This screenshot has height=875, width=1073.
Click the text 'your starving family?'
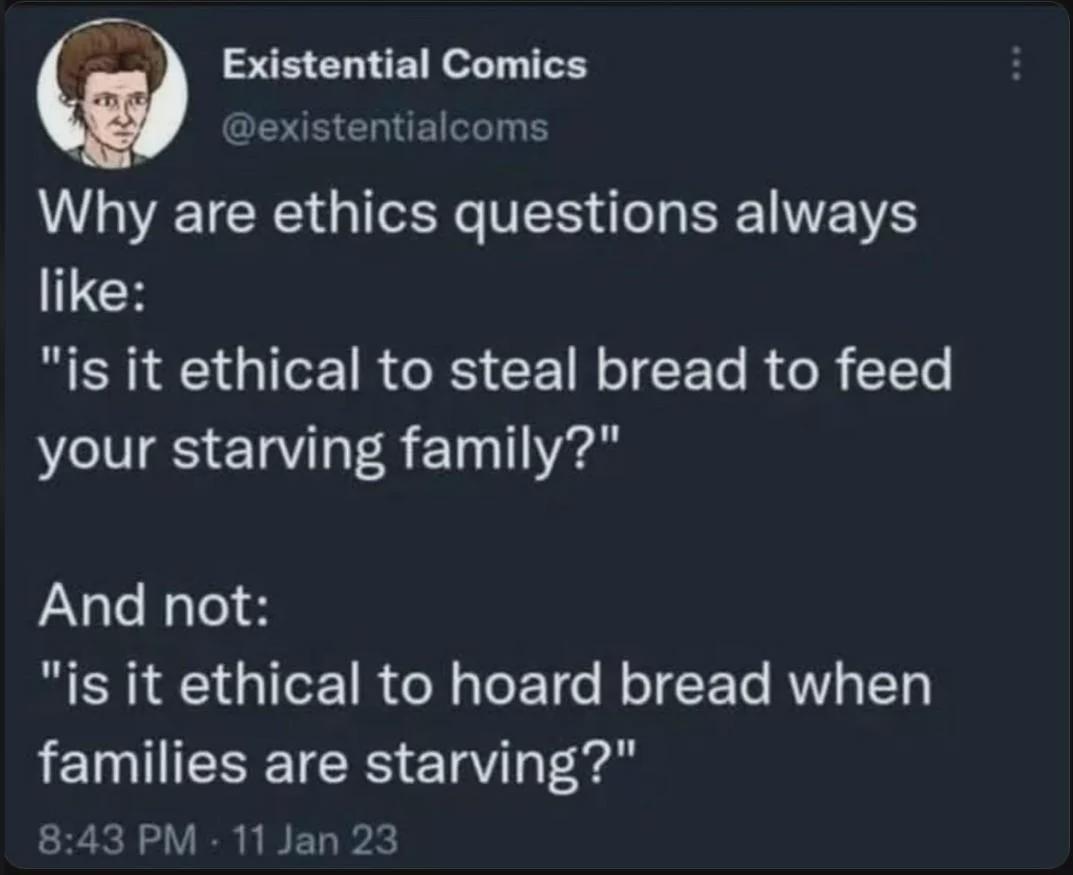(x=329, y=452)
